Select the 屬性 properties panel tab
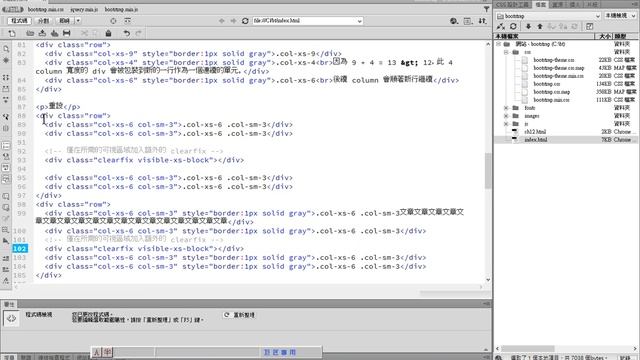 9,304
